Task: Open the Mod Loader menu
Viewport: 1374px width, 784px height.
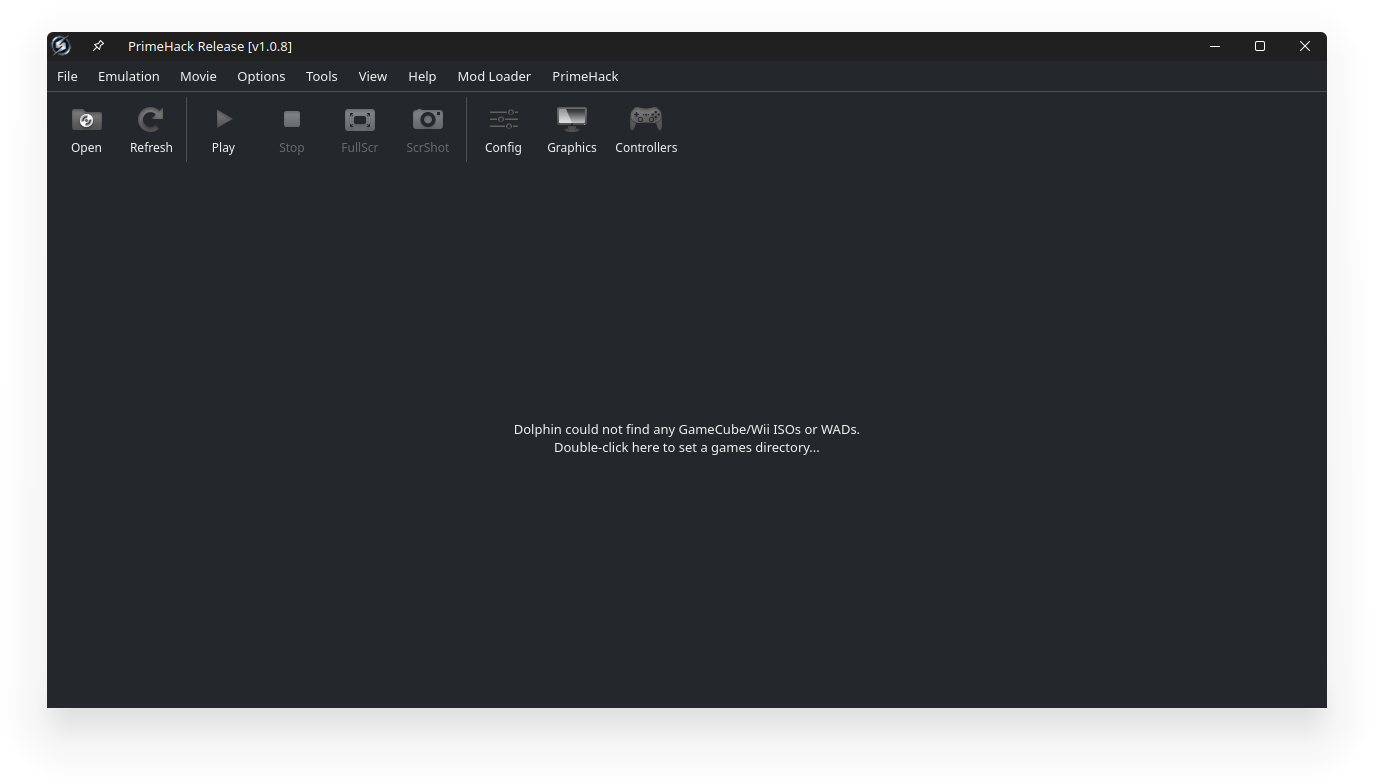Action: 494,76
